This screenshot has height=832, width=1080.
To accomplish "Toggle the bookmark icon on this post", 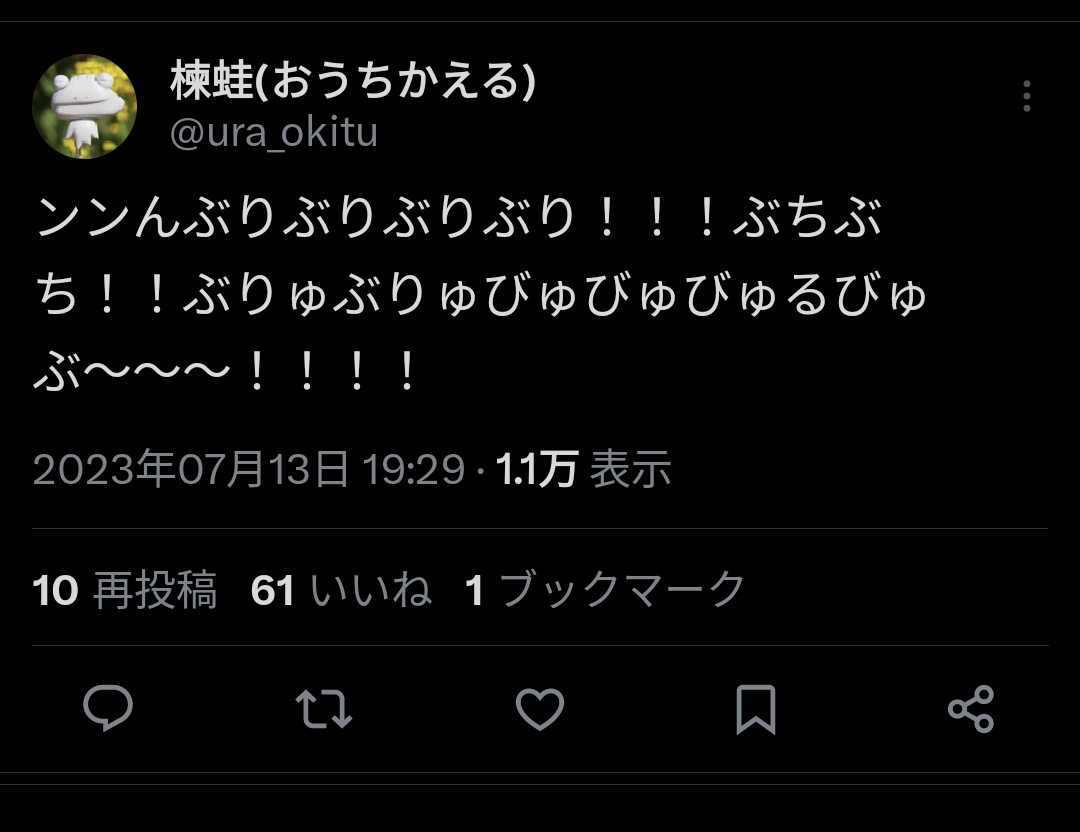I will point(756,709).
